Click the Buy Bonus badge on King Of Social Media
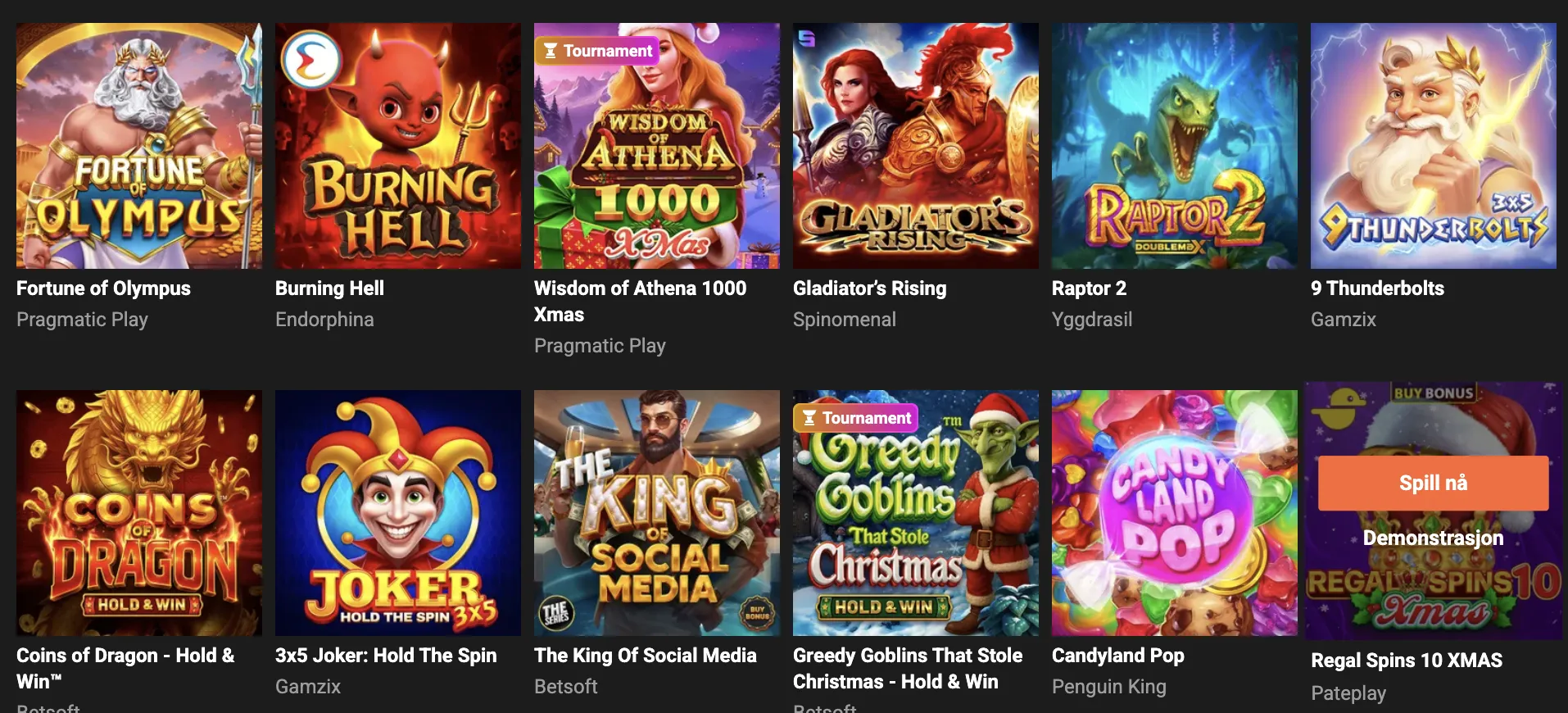The height and width of the screenshot is (713, 1568). (756, 612)
